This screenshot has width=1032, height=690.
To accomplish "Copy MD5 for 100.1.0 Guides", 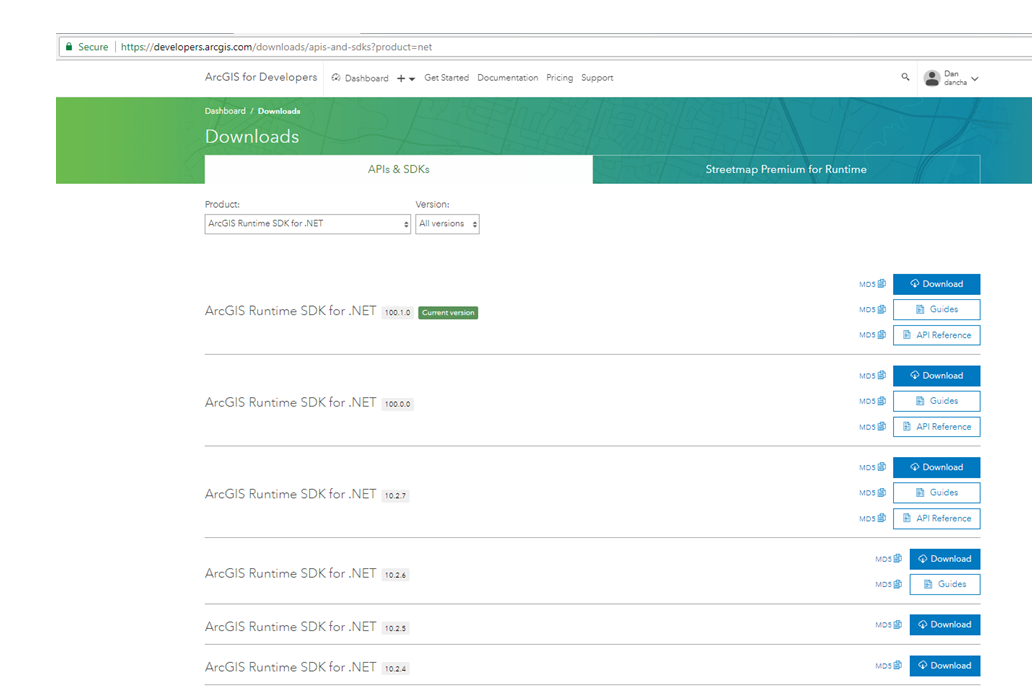I will point(872,309).
